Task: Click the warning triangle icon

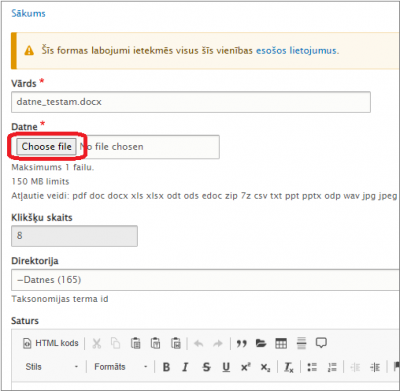Action: click(x=29, y=51)
